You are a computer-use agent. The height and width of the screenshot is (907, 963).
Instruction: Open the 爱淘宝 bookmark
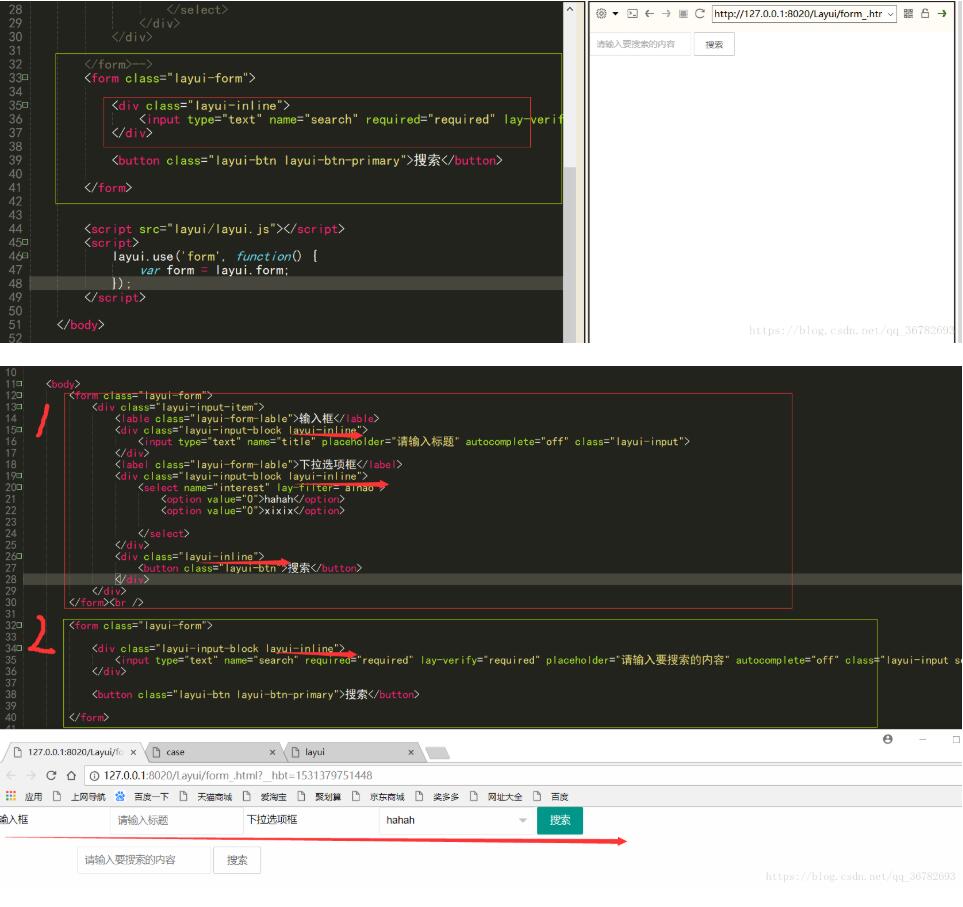265,796
